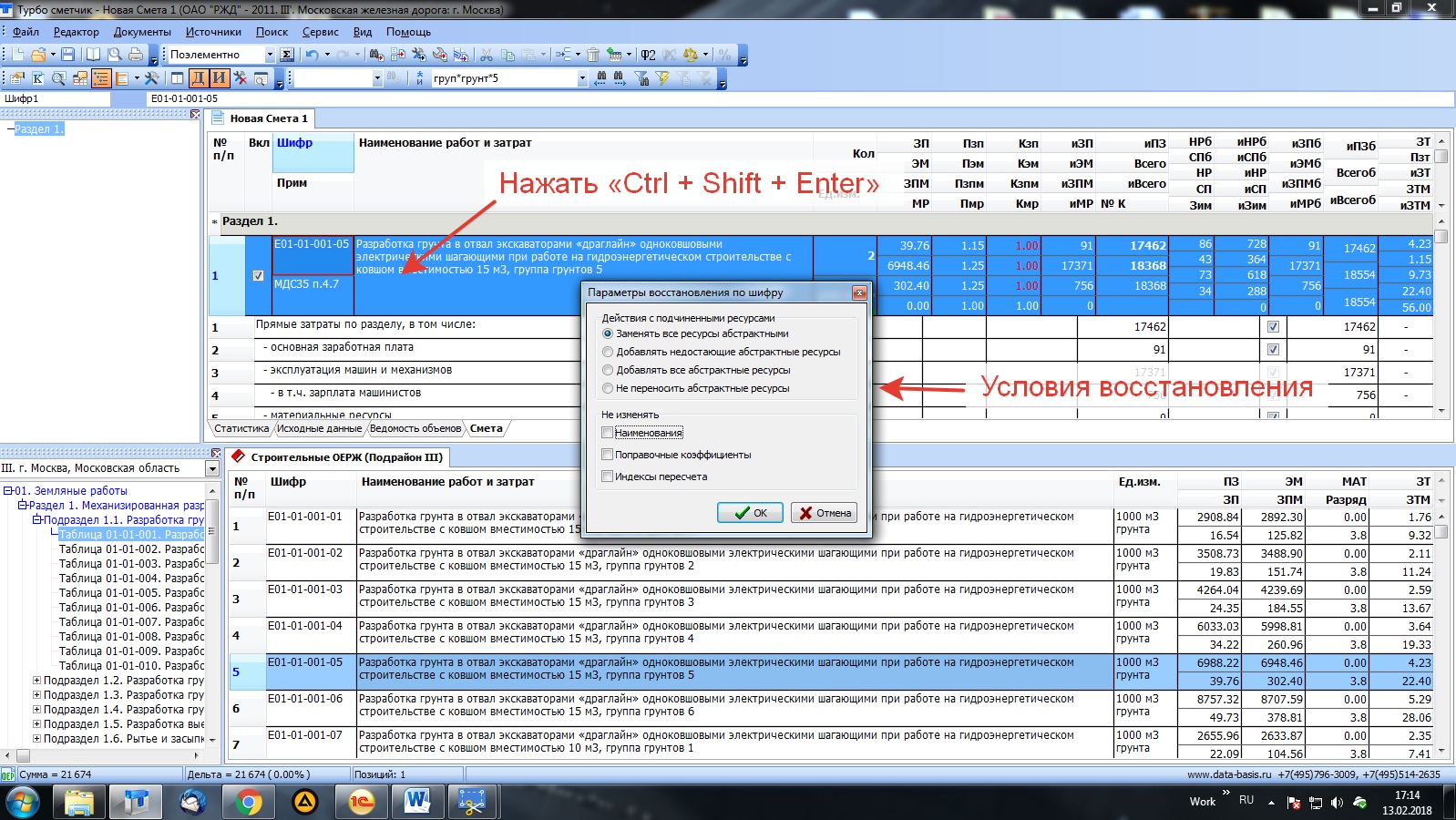1456x820 pixels.
Task: Toggle checkbox in 'Прямые затраты по разделу' row
Action: pyautogui.click(x=1273, y=326)
